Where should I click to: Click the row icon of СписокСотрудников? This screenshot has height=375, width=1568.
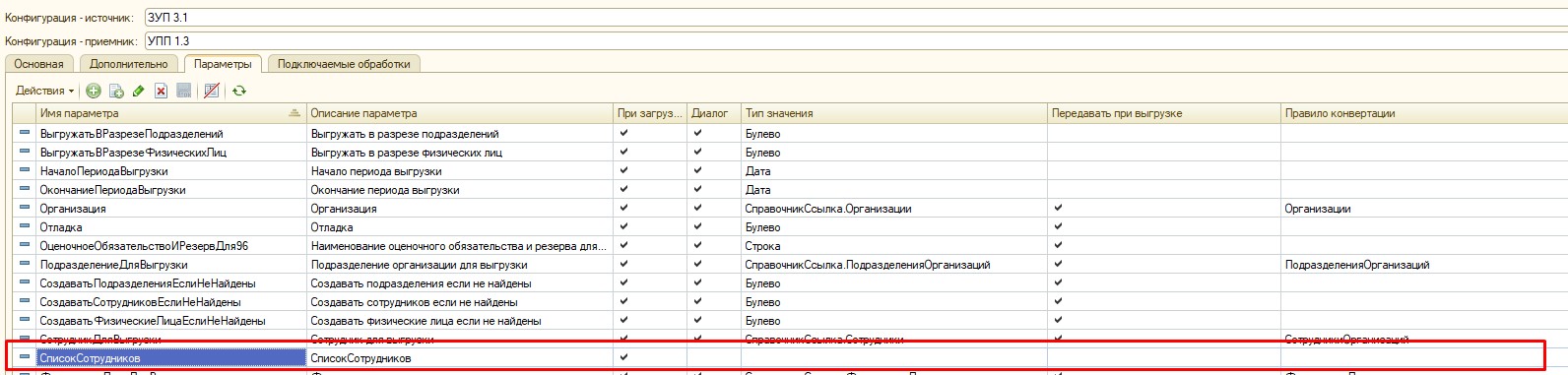pyautogui.click(x=25, y=357)
